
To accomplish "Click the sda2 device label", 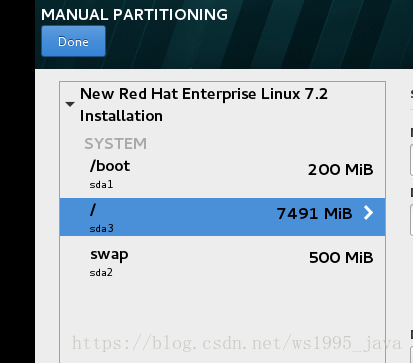I will (x=101, y=273).
